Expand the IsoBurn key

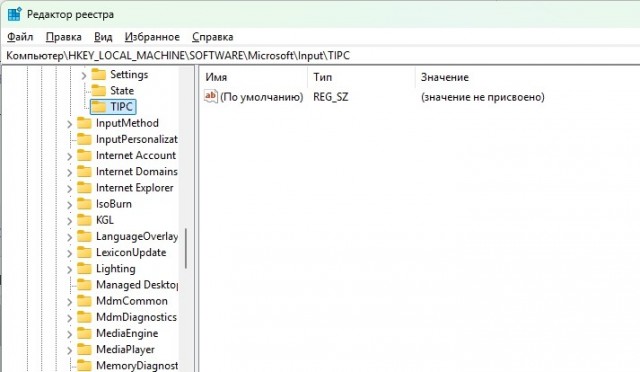69,205
